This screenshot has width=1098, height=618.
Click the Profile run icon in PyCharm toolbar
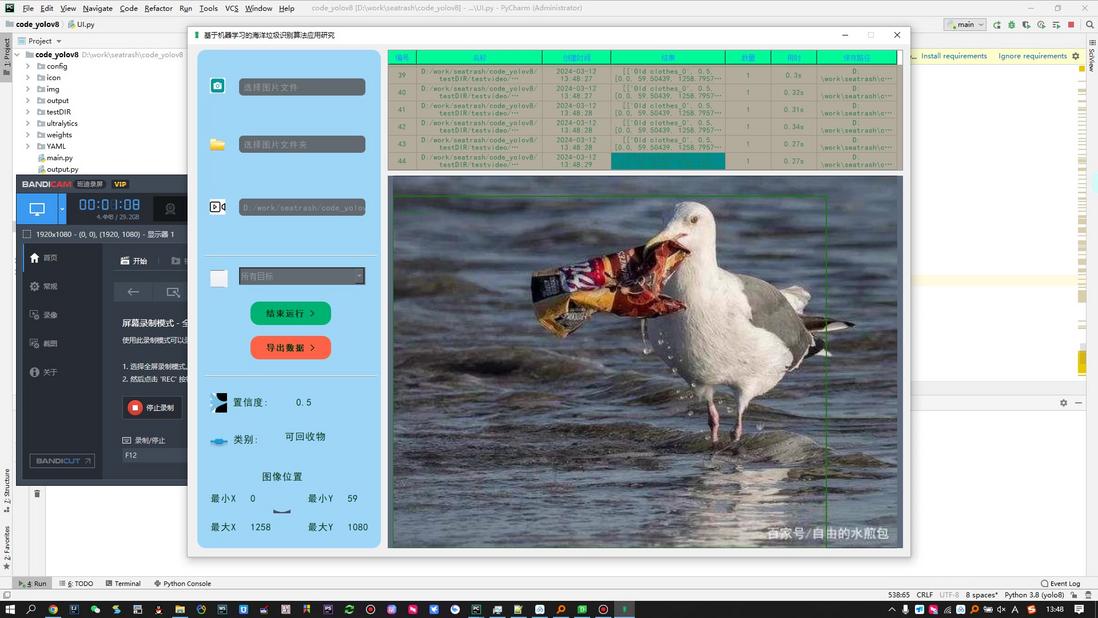pos(1041,24)
